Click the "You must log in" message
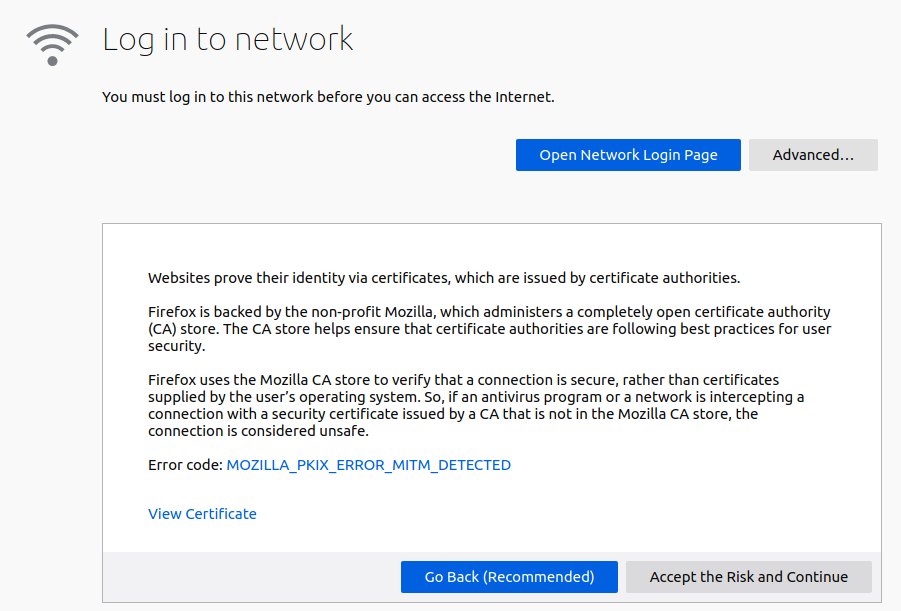 click(x=327, y=97)
